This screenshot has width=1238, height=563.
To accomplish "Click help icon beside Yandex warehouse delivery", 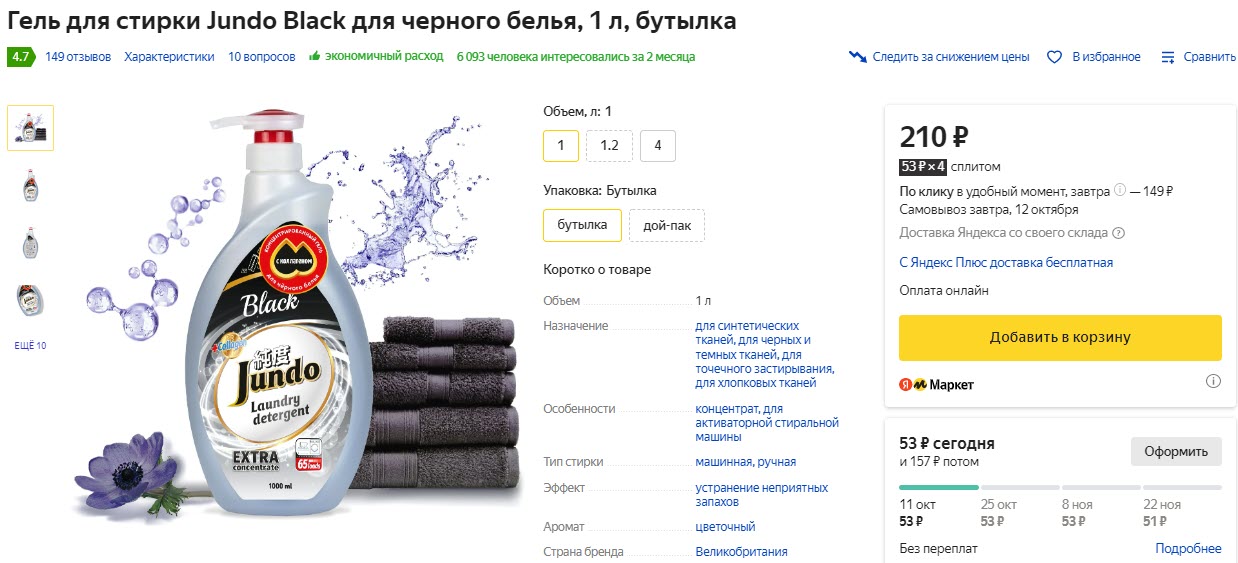I will [1119, 233].
